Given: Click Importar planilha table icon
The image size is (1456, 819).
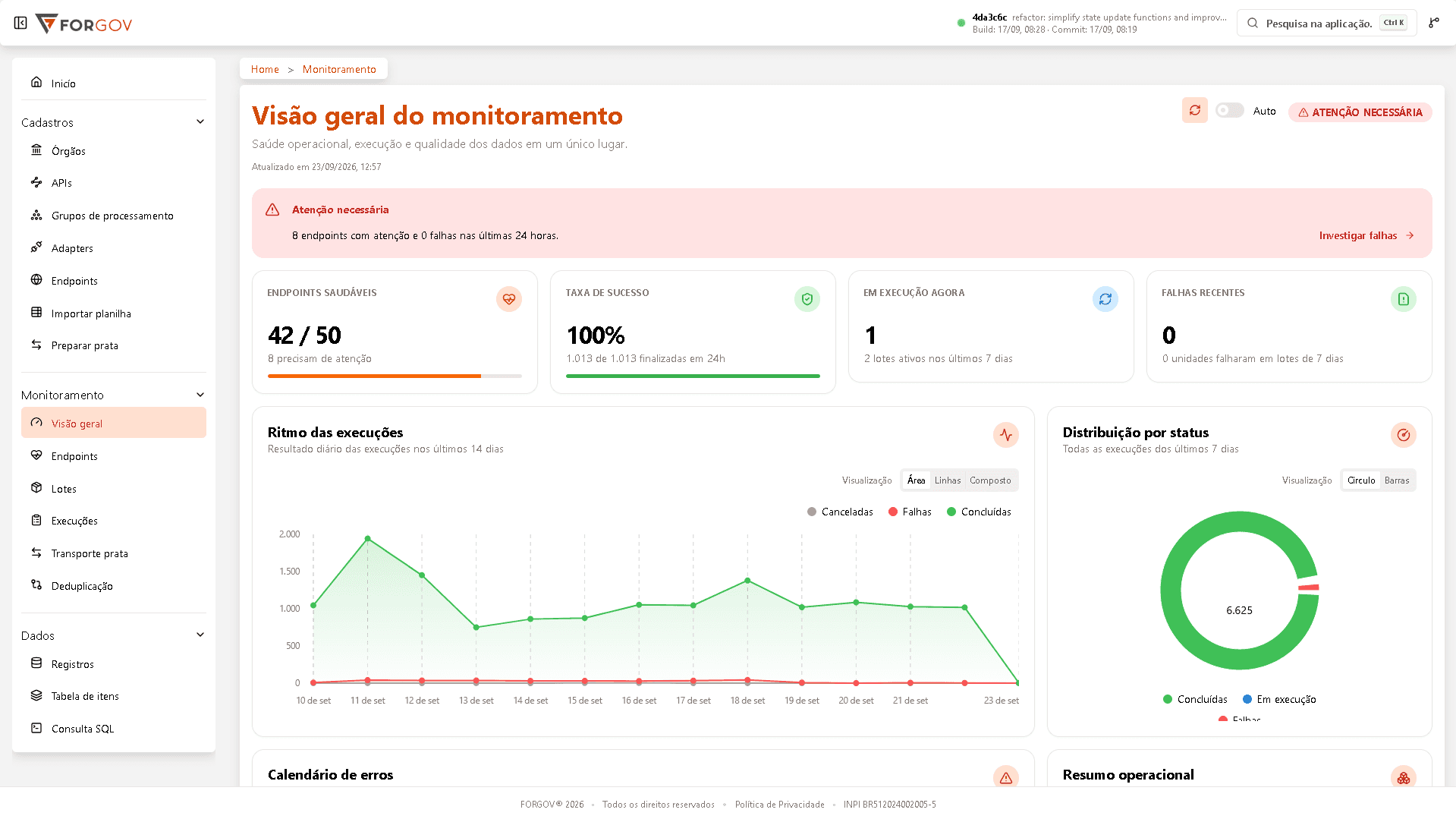Looking at the screenshot, I should [x=36, y=313].
